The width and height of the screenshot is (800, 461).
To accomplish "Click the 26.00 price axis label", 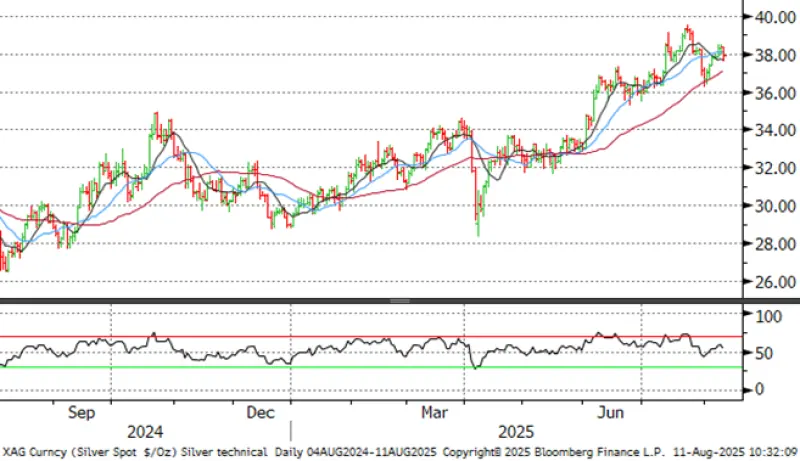I will 775,281.
